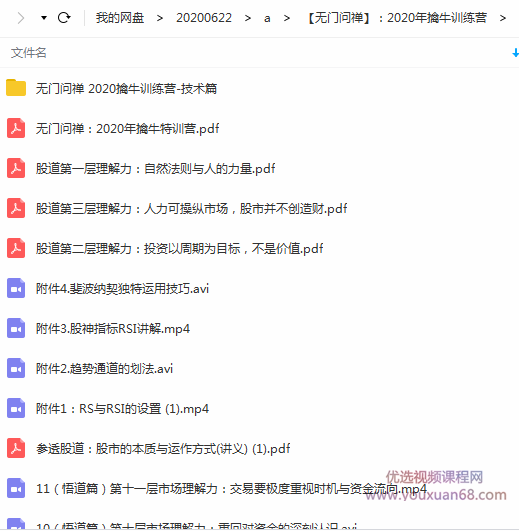
Task: Select 股道第一层理解力：自然法则与人的力量.pdf
Action: coord(155,169)
